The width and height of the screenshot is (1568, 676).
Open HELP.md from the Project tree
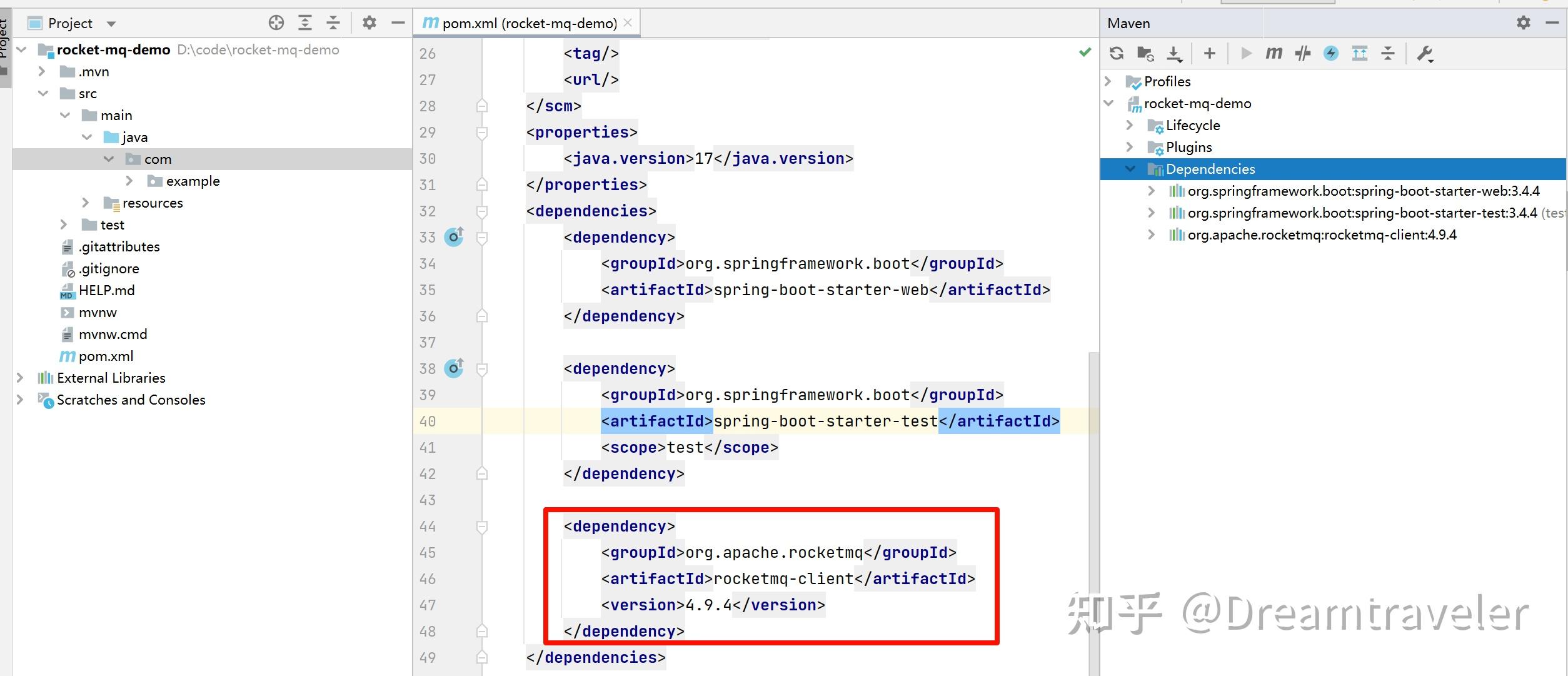click(x=108, y=290)
